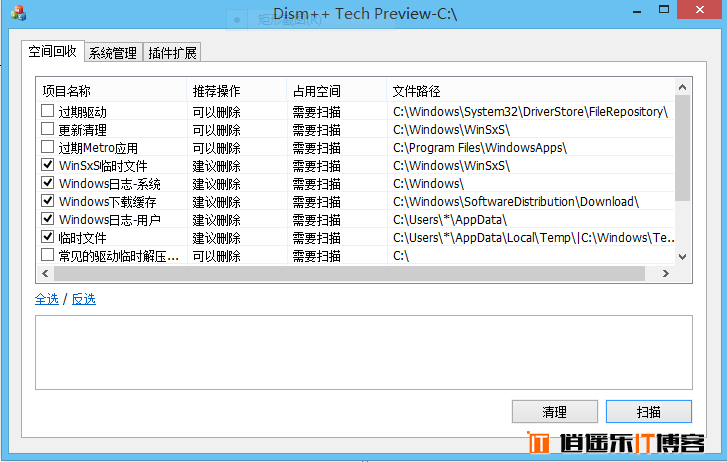Screen dimensions: 727x462
Task: Click 建议删除 in the 临时文件 row
Action: point(217,238)
